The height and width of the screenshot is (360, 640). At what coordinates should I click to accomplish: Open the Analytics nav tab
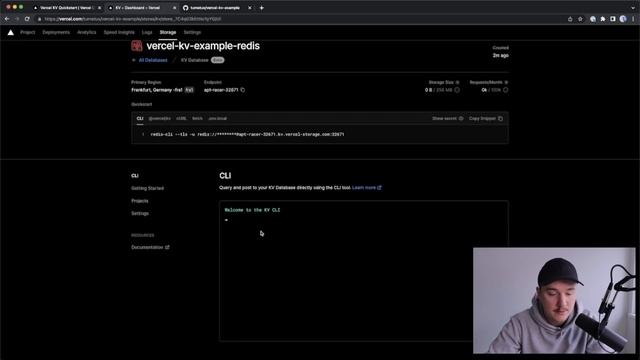click(87, 32)
